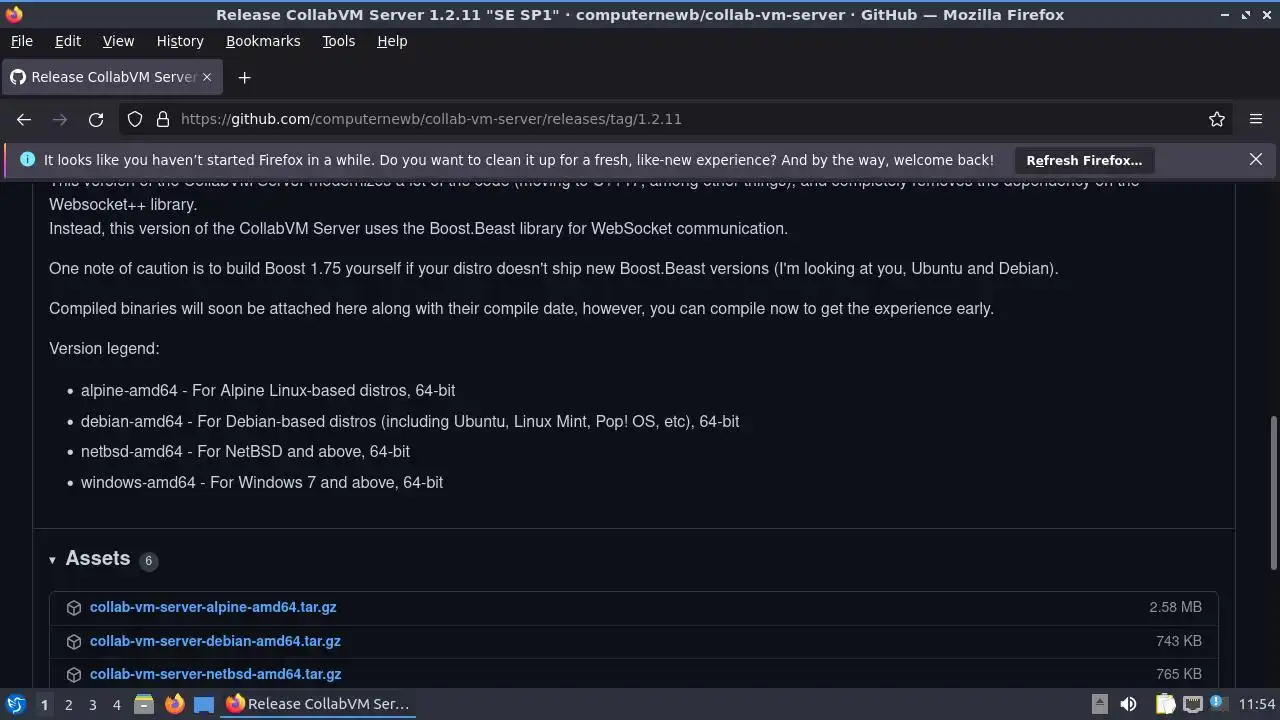Viewport: 1280px width, 720px height.
Task: Reload the current page
Action: click(96, 119)
